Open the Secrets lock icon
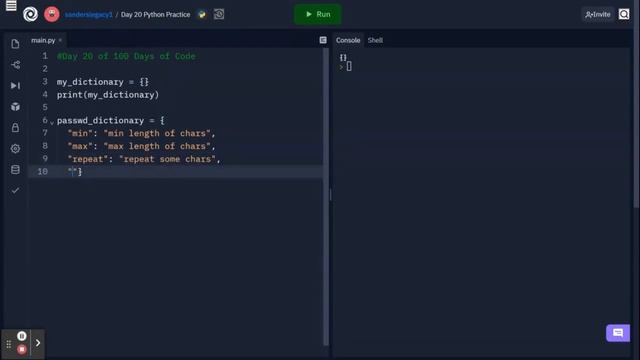The height and width of the screenshot is (360, 640). (x=16, y=128)
